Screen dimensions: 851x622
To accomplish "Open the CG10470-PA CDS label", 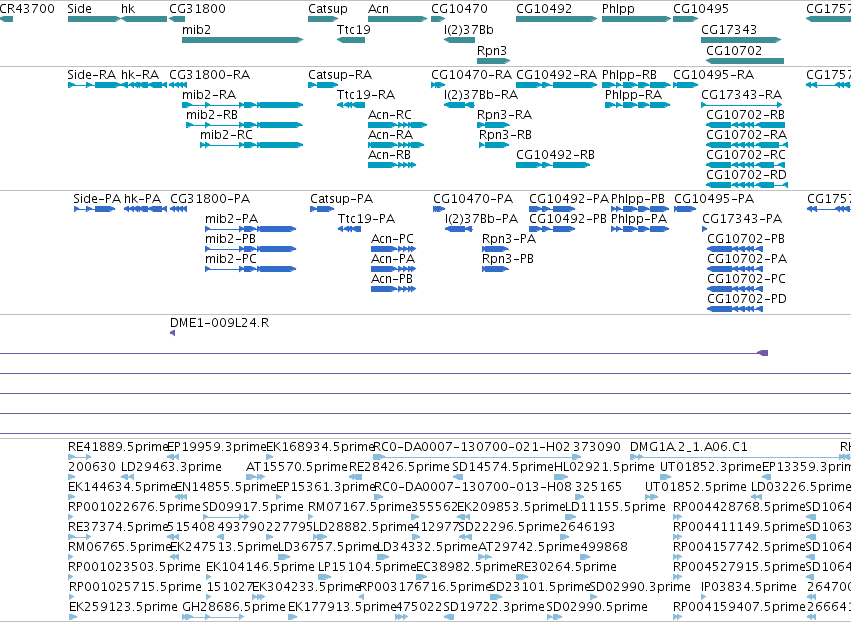I will point(473,199).
